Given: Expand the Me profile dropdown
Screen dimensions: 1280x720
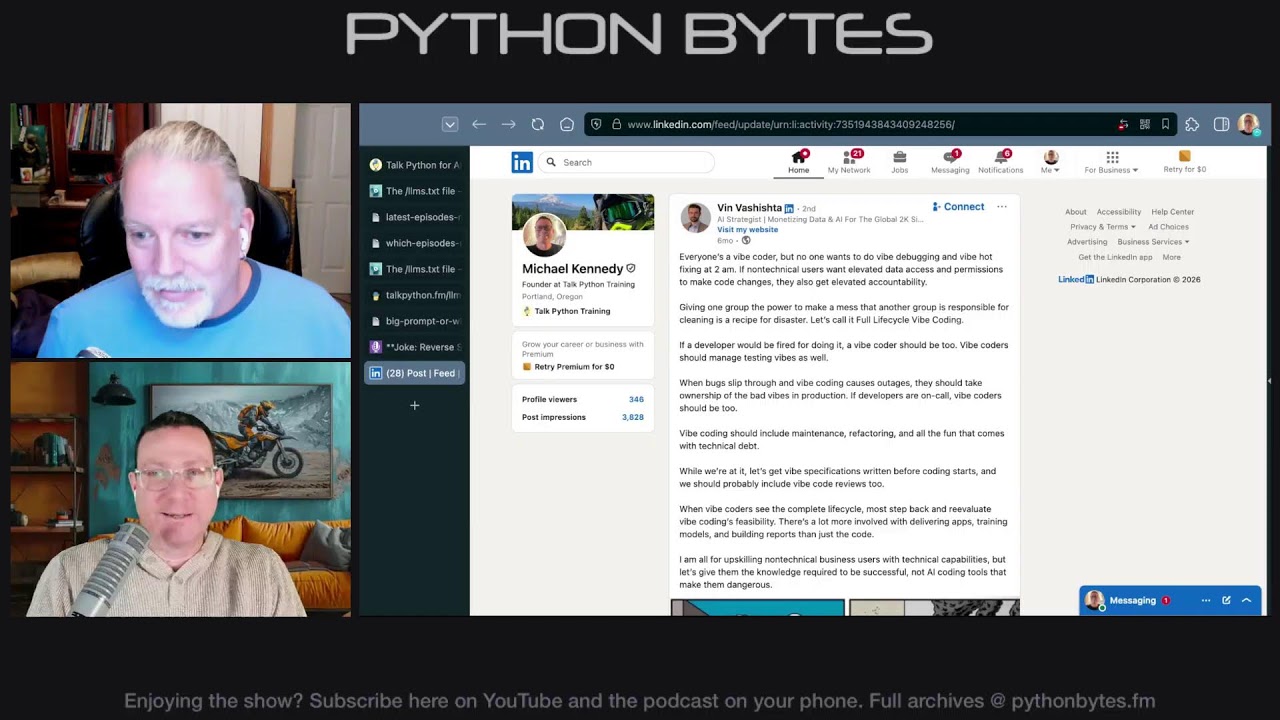Looking at the screenshot, I should [1050, 162].
